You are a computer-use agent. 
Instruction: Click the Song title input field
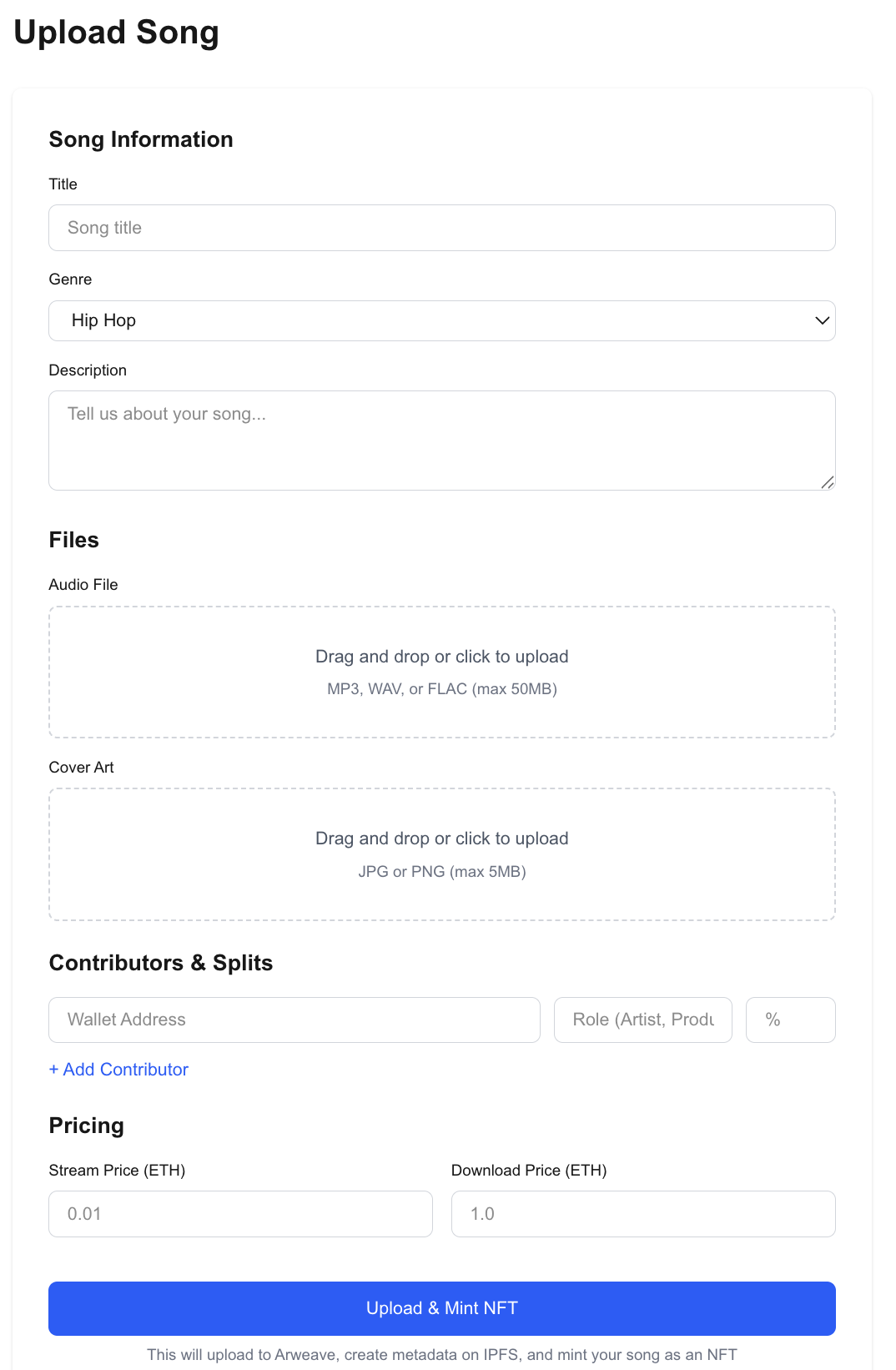pyautogui.click(x=441, y=227)
